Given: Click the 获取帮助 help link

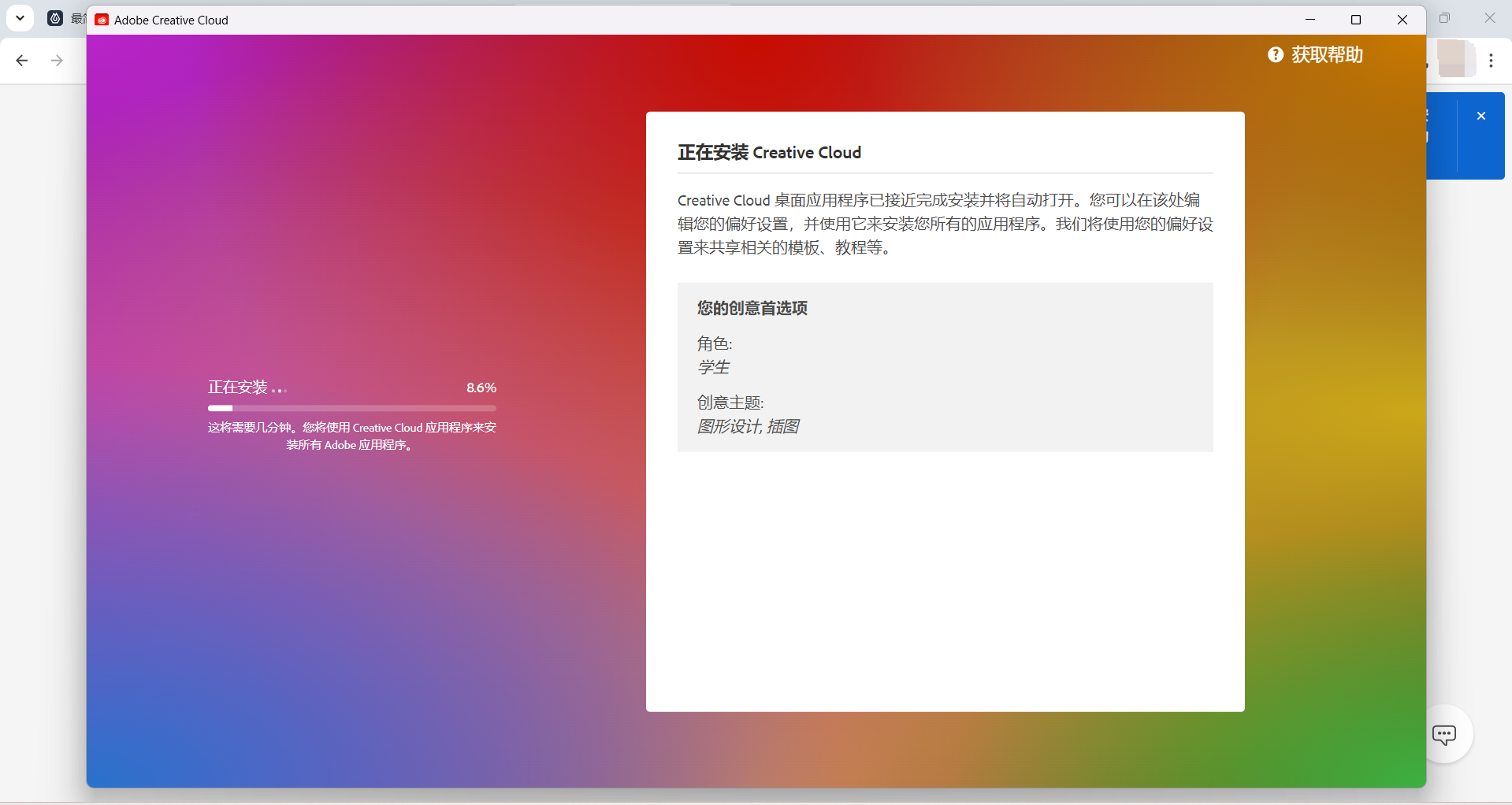Looking at the screenshot, I should [x=1327, y=54].
